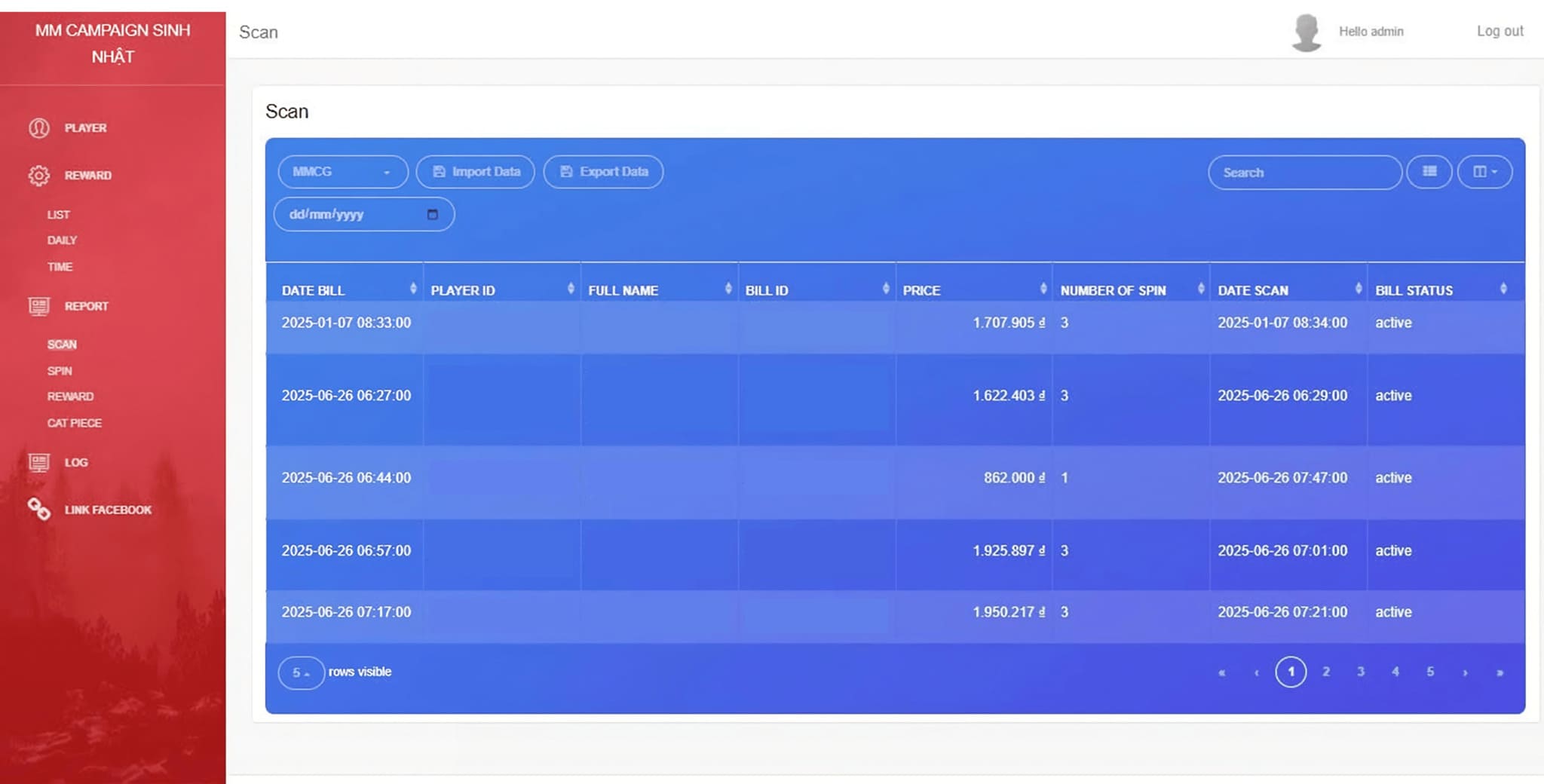Expand the columns visibility dropdown
Viewport: 1544px width, 784px height.
(x=1484, y=172)
